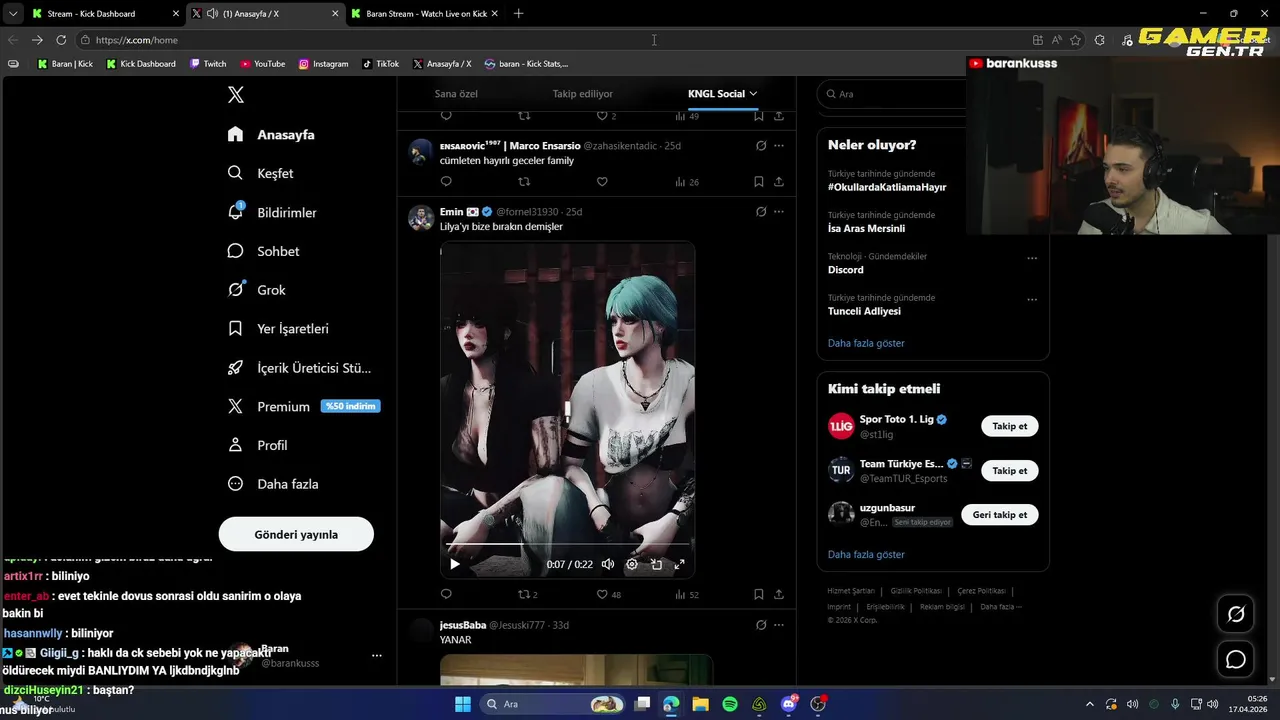Switch to Sana özel tab

click(456, 94)
